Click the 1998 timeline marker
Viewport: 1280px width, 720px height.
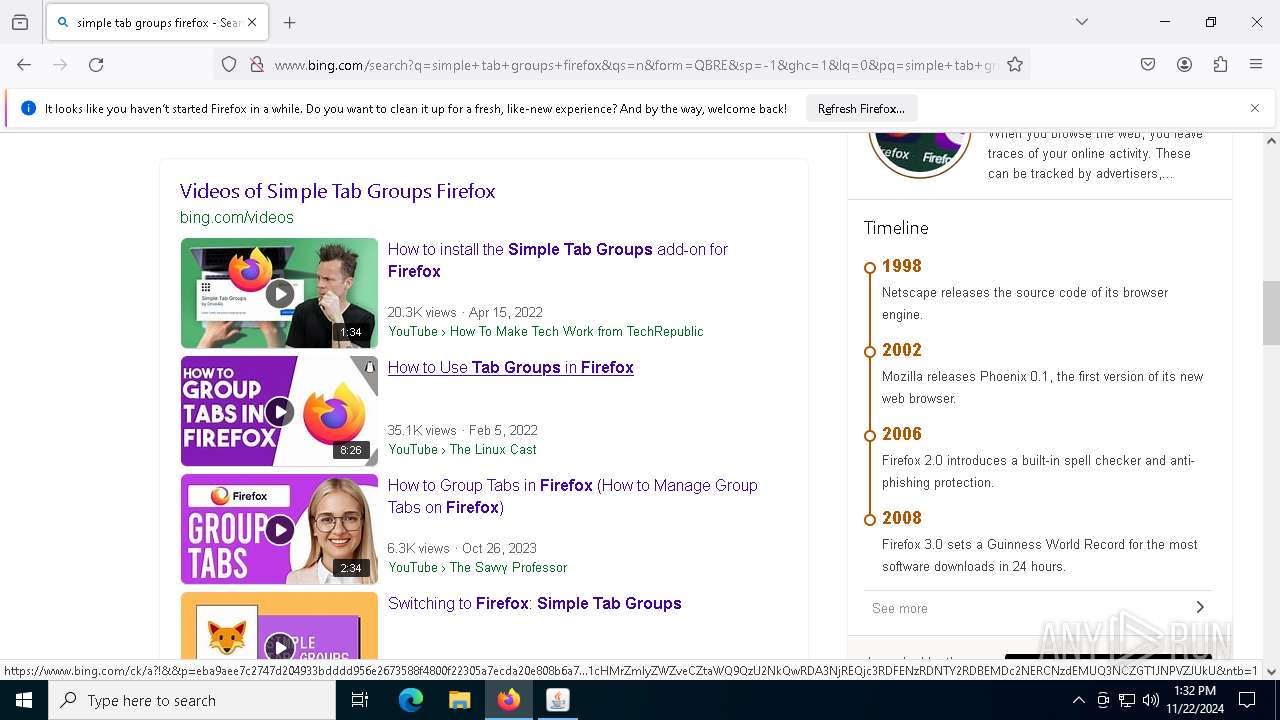coord(870,267)
